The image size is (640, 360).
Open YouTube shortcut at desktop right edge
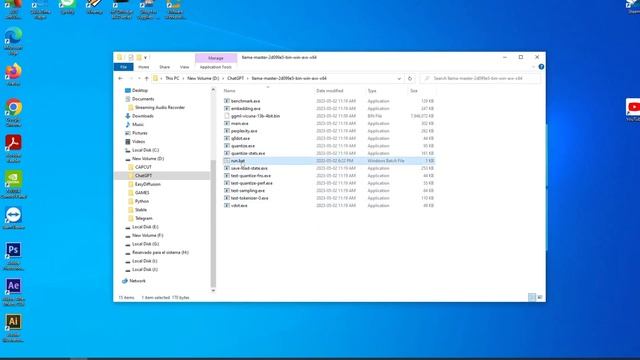point(633,109)
